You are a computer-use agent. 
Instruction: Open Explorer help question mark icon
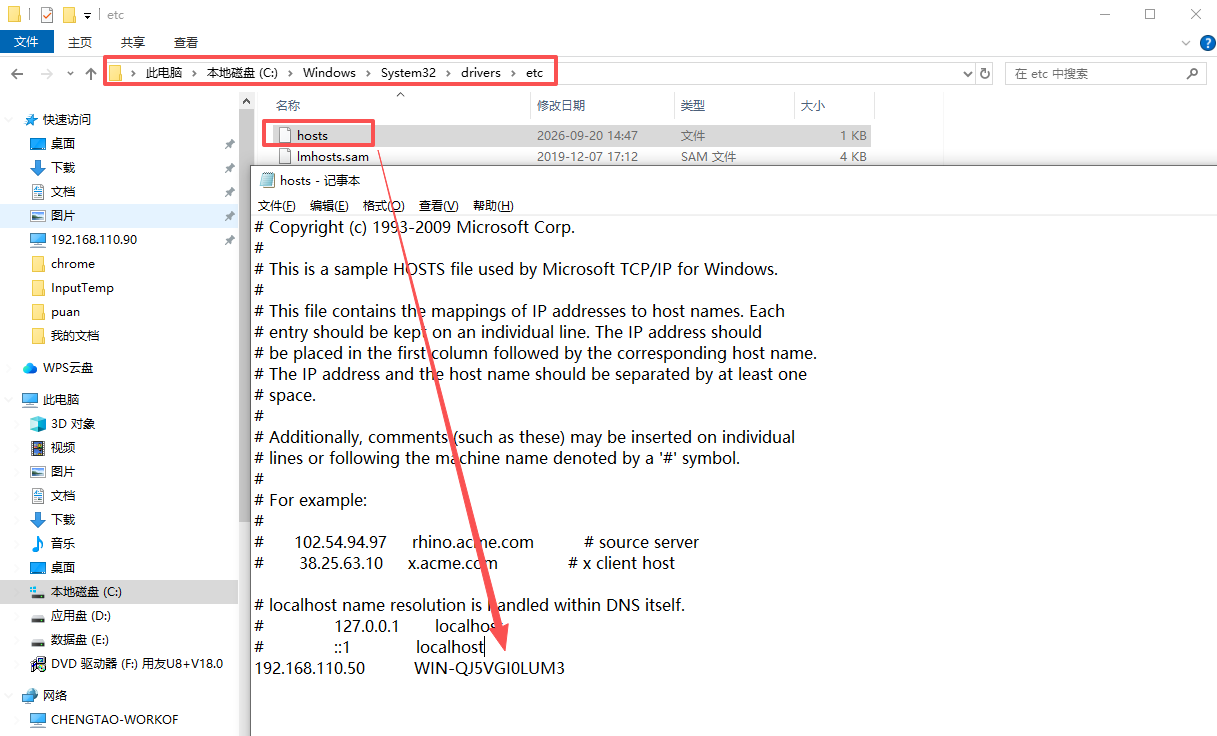(1207, 43)
